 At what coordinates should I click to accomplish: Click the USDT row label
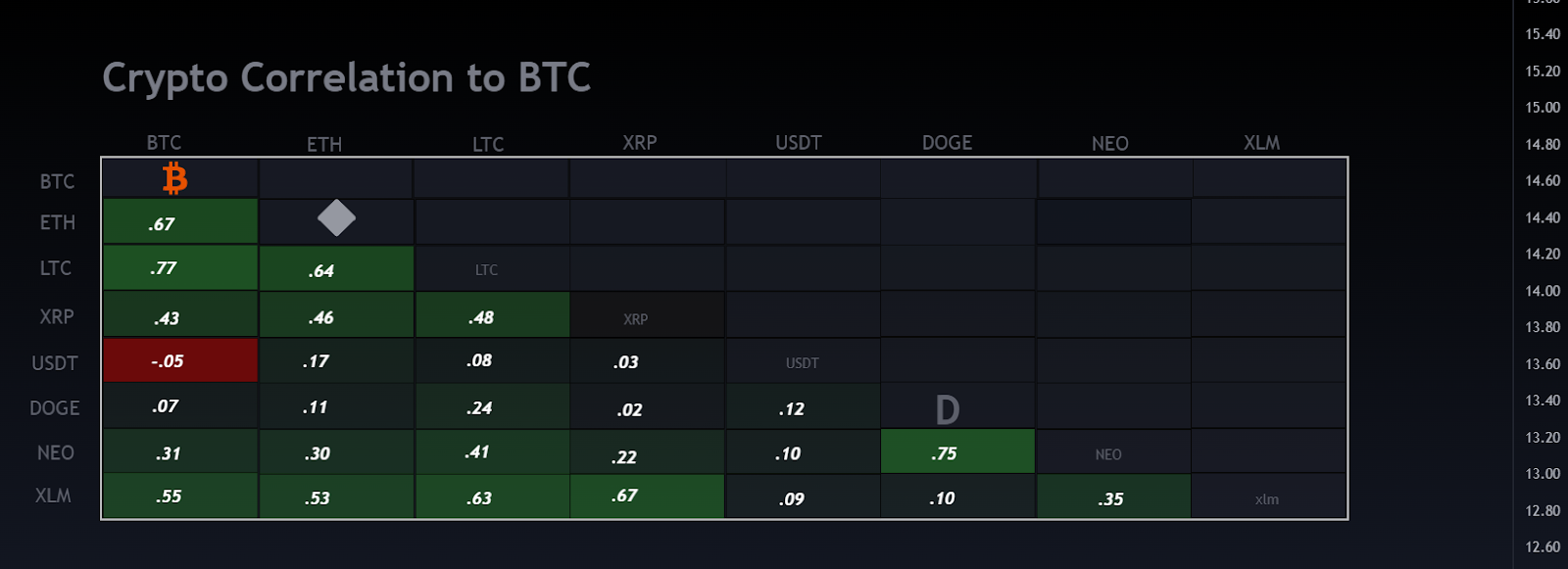55,363
